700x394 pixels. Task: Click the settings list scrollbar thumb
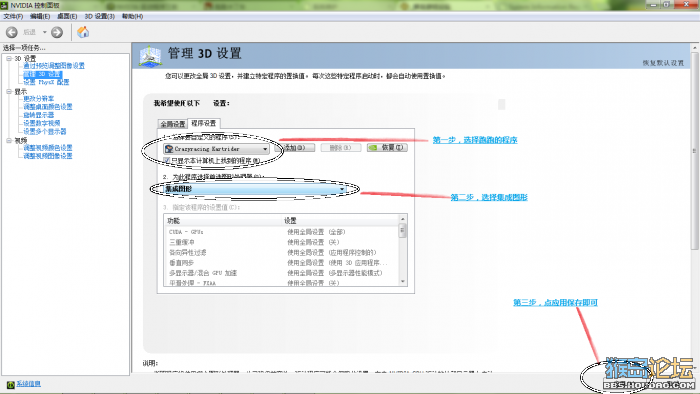403,231
